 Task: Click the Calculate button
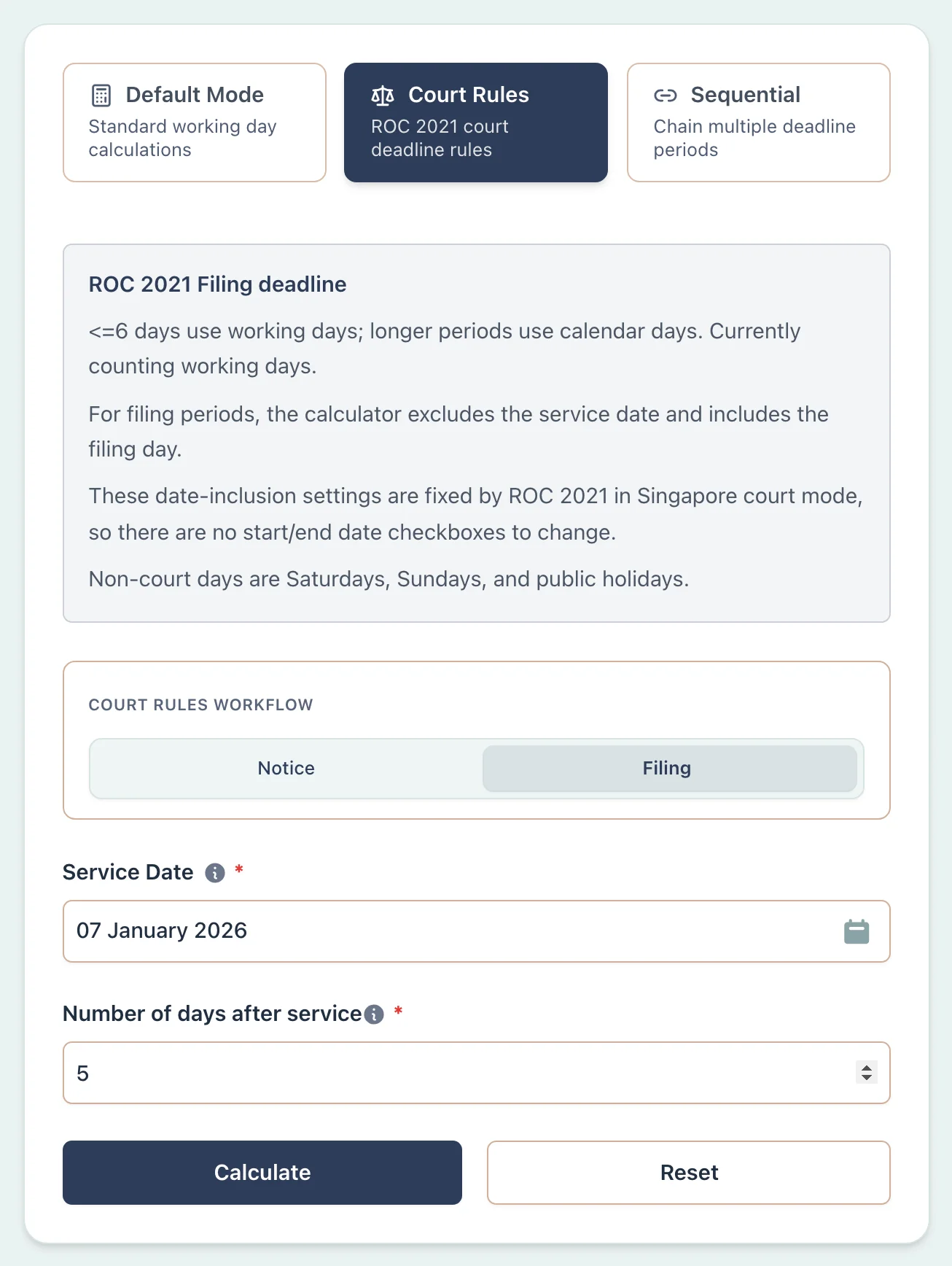[x=262, y=1172]
